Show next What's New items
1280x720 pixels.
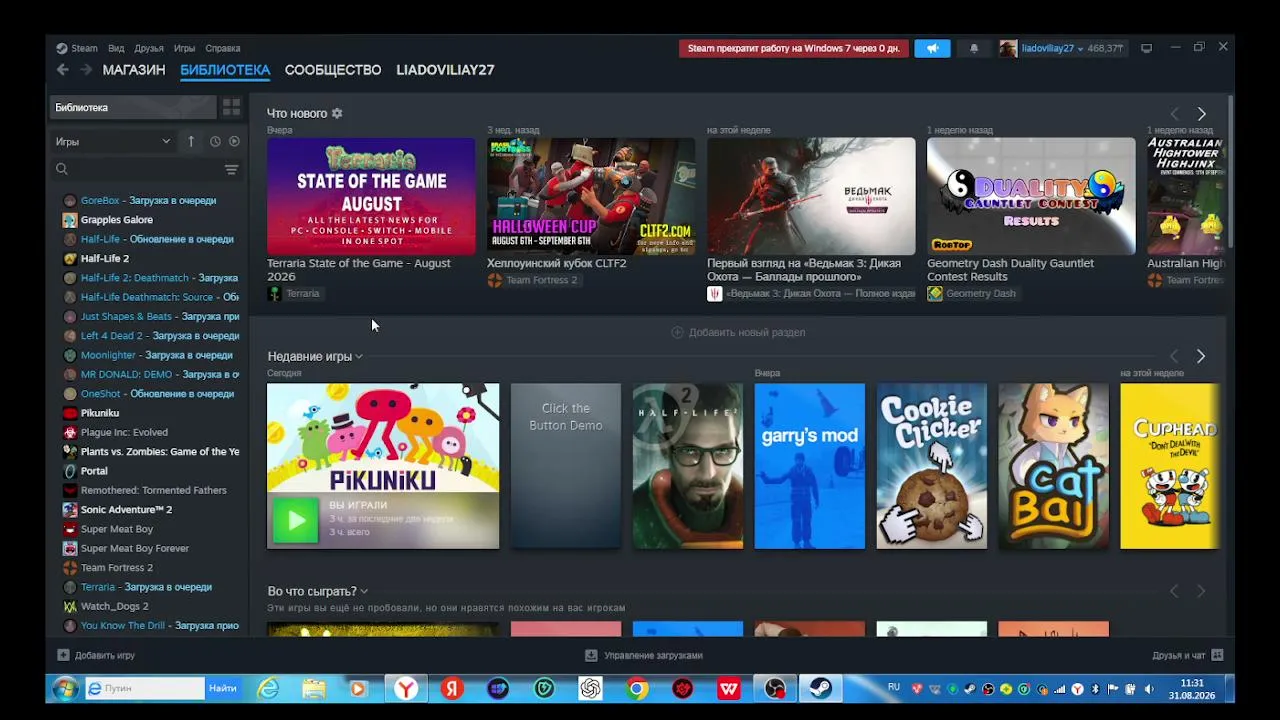[1201, 114]
